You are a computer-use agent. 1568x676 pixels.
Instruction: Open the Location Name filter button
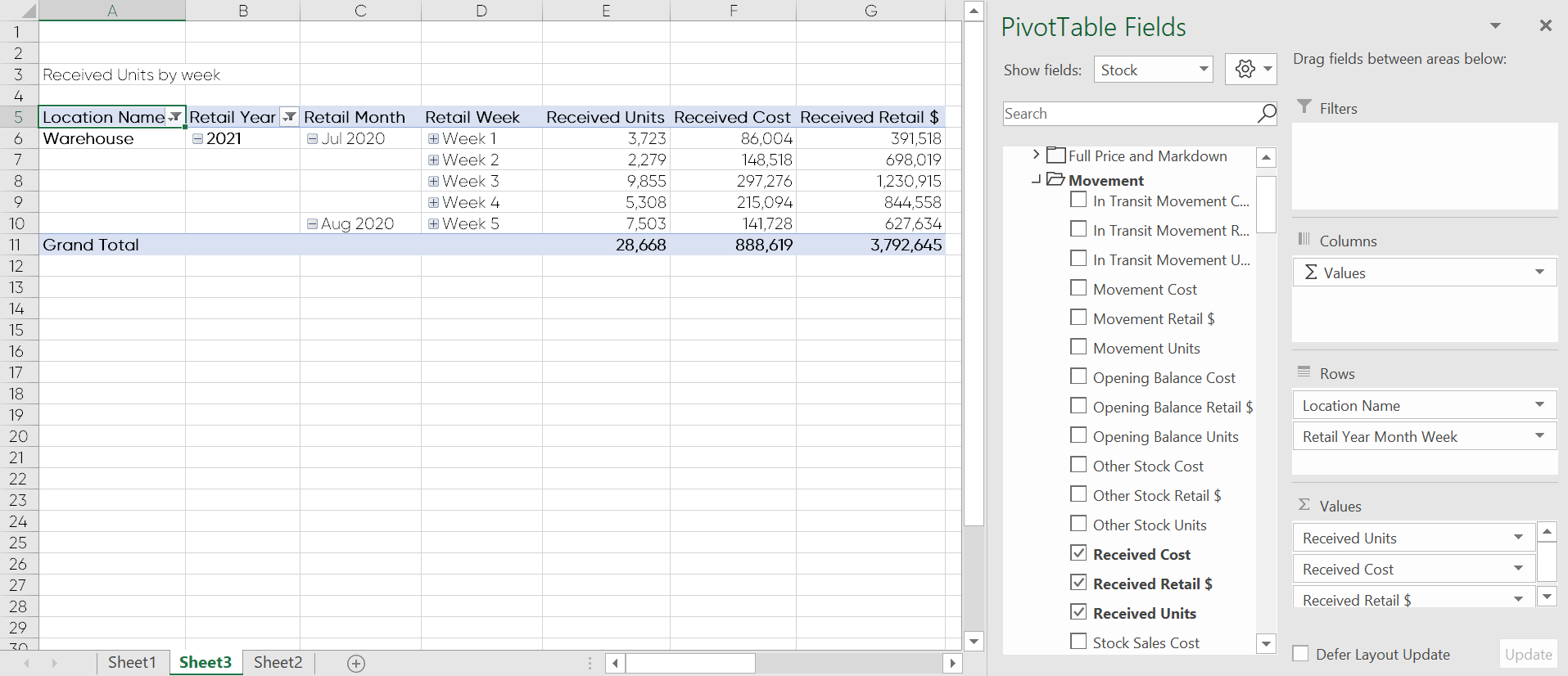[175, 117]
